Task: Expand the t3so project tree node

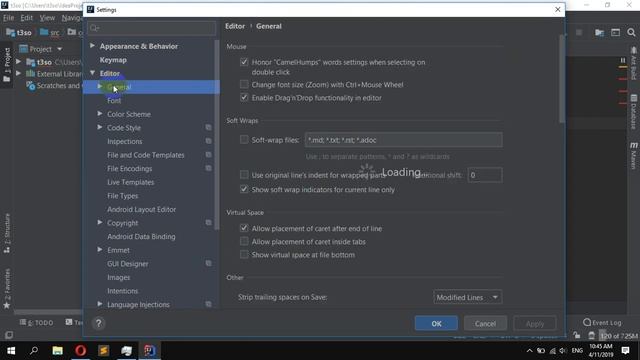Action: pyautogui.click(x=18, y=62)
